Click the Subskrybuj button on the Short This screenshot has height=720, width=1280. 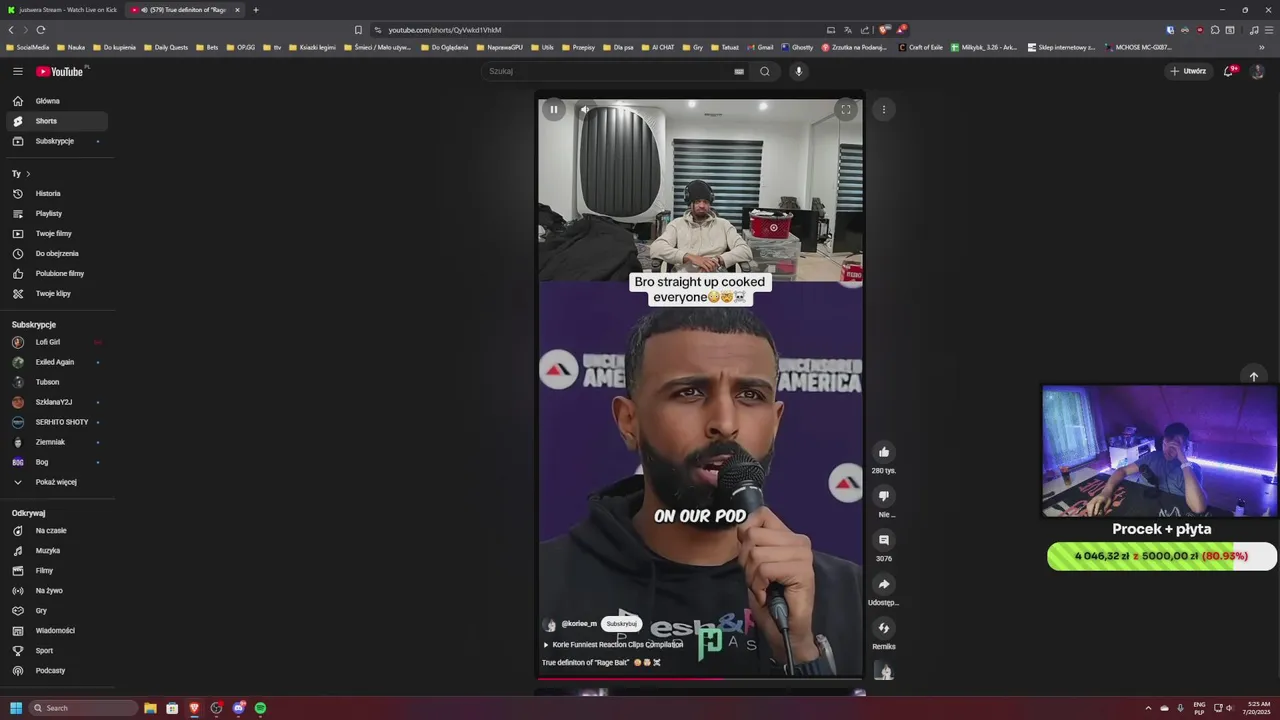pyautogui.click(x=621, y=623)
